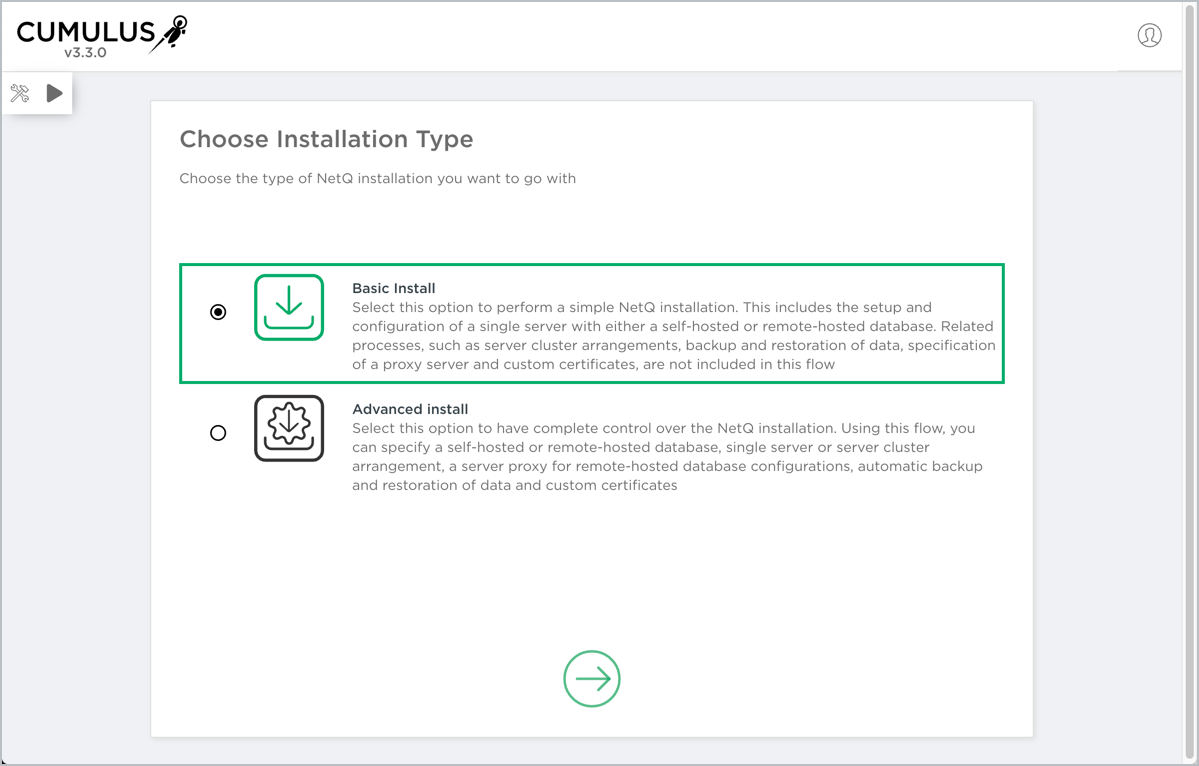Viewport: 1199px width, 766px height.
Task: Click "not included in this flow" text
Action: (x=750, y=365)
